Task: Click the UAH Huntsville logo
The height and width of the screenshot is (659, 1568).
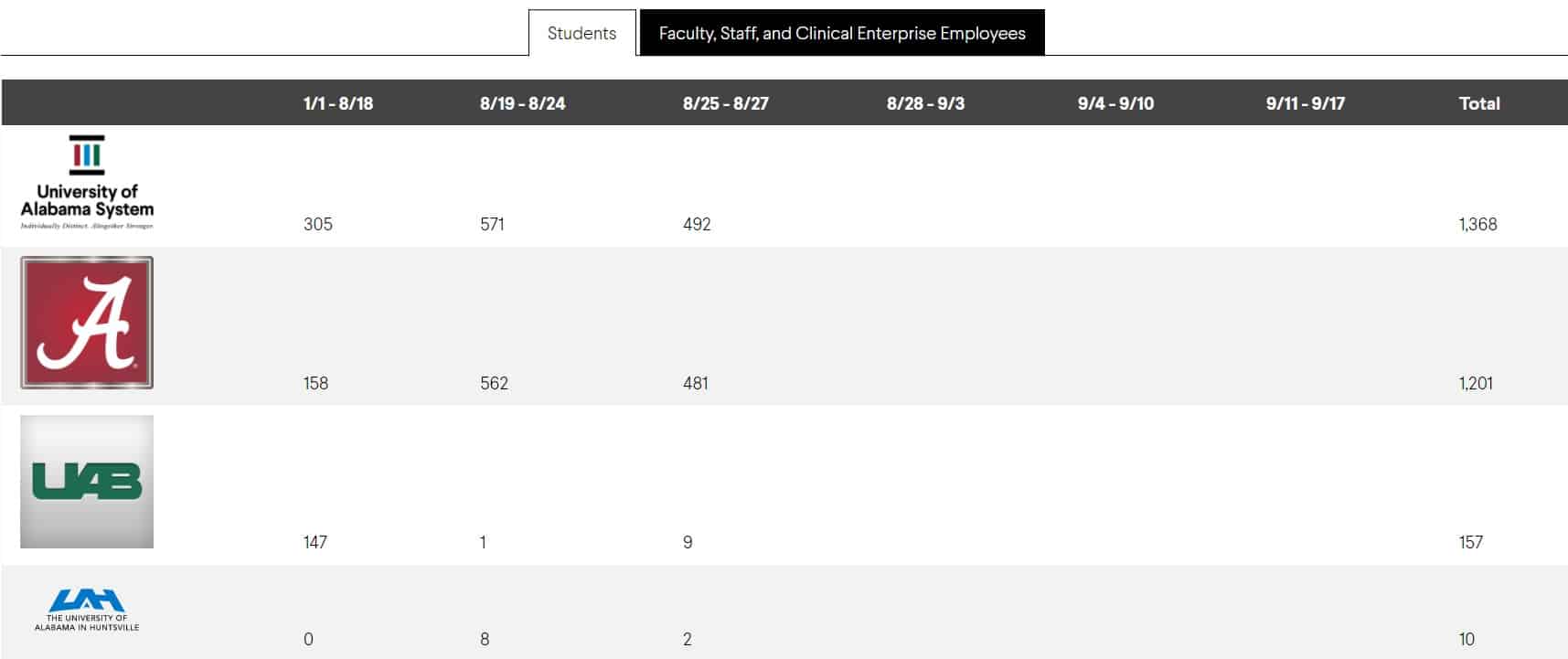Action: click(x=87, y=610)
